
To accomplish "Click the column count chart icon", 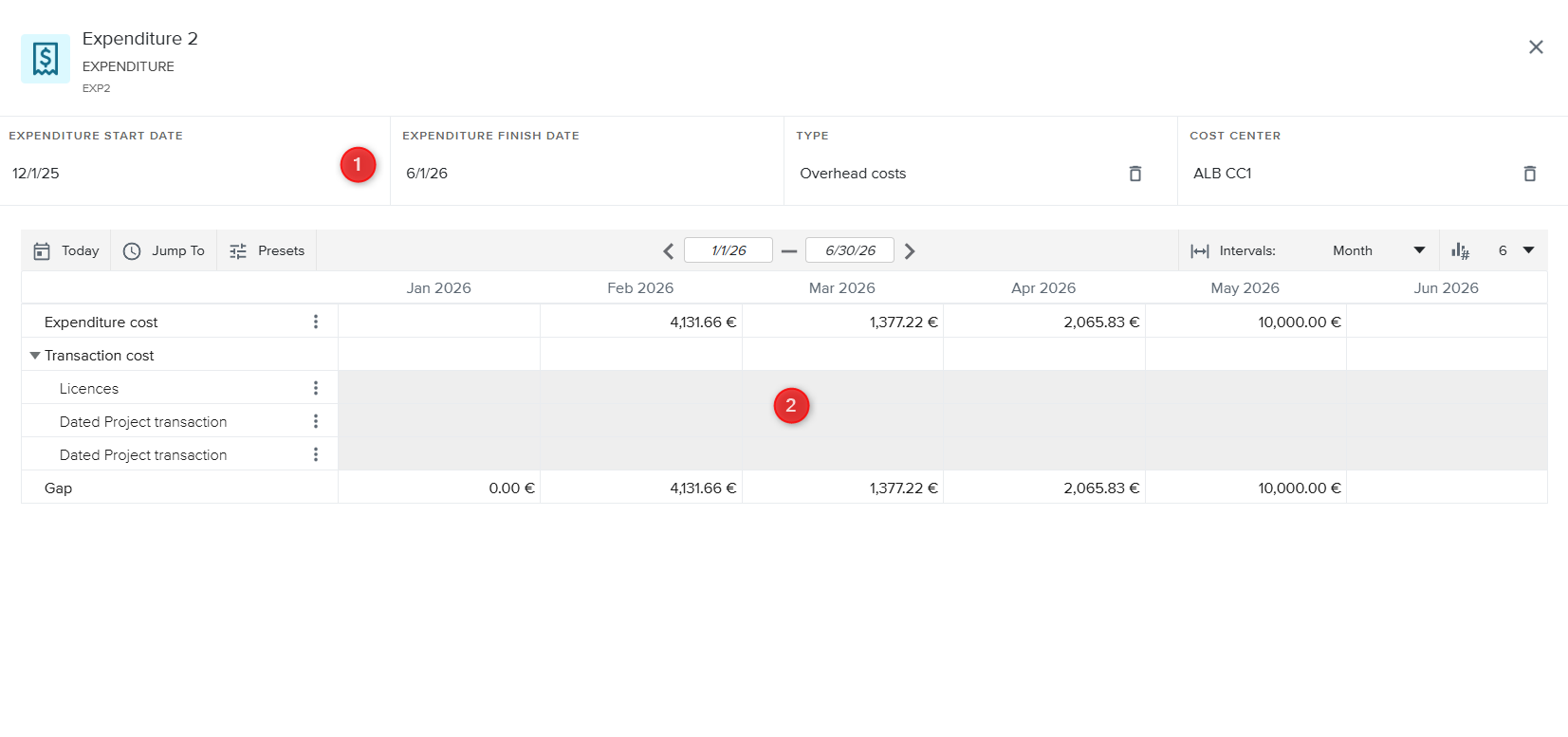I will coord(1460,251).
